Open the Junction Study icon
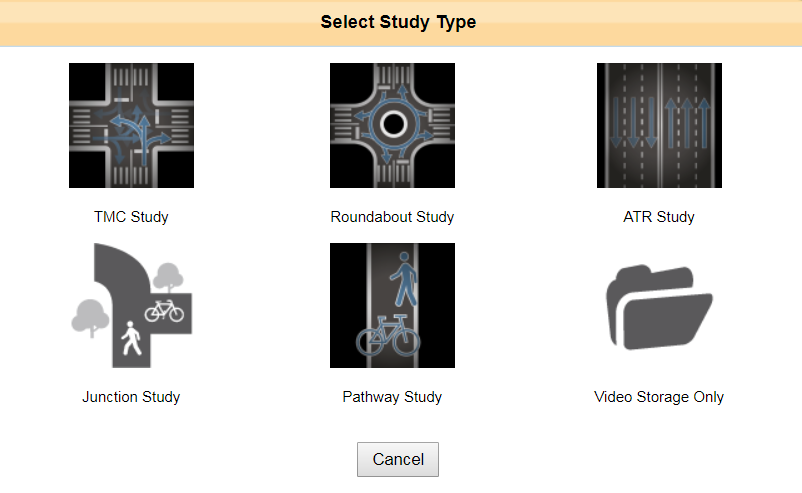The height and width of the screenshot is (493, 802). (x=131, y=305)
